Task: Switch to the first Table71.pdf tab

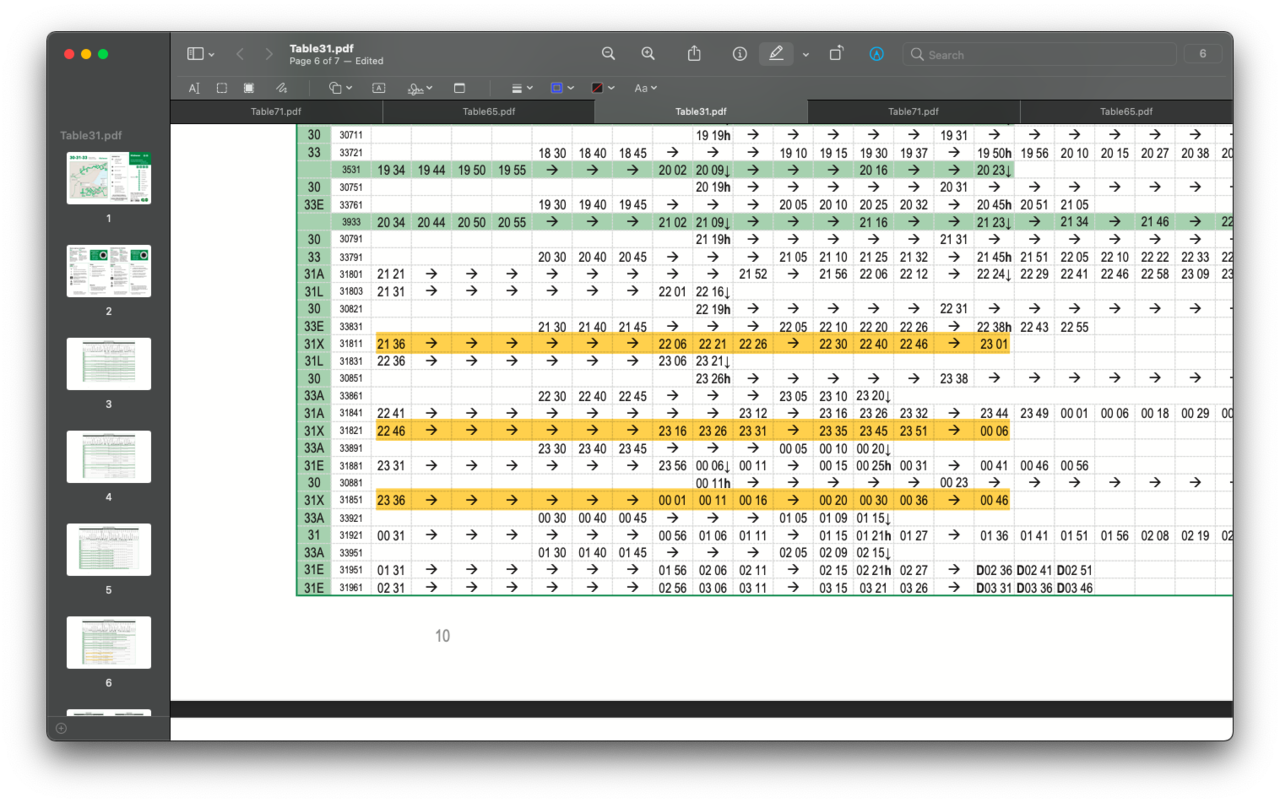Action: (276, 112)
